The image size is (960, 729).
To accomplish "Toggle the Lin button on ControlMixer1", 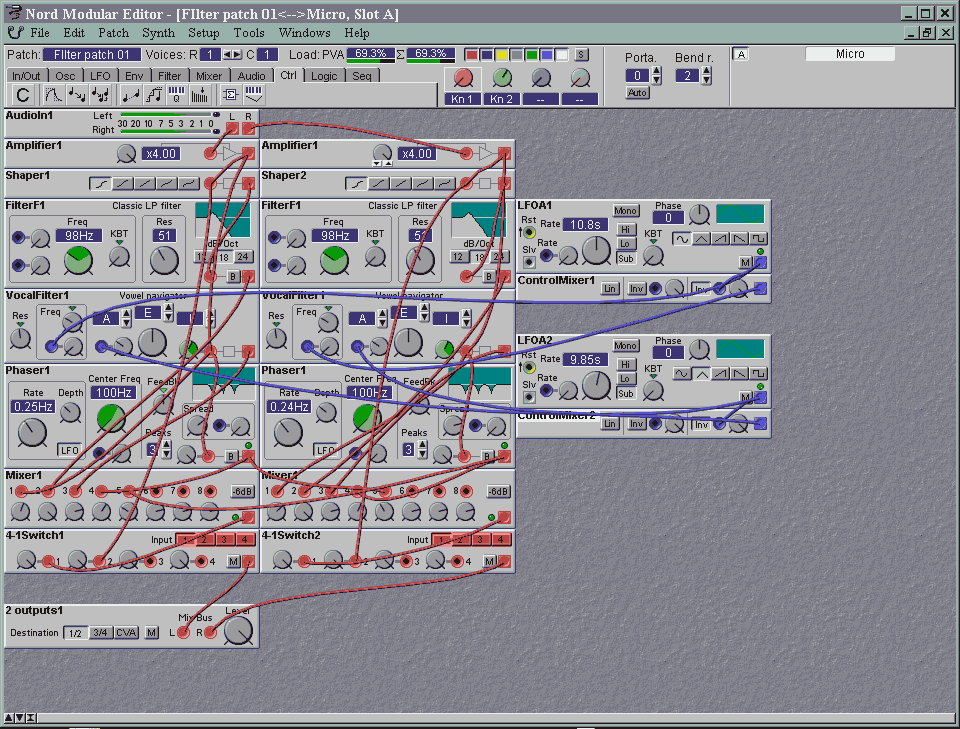I will pyautogui.click(x=610, y=288).
